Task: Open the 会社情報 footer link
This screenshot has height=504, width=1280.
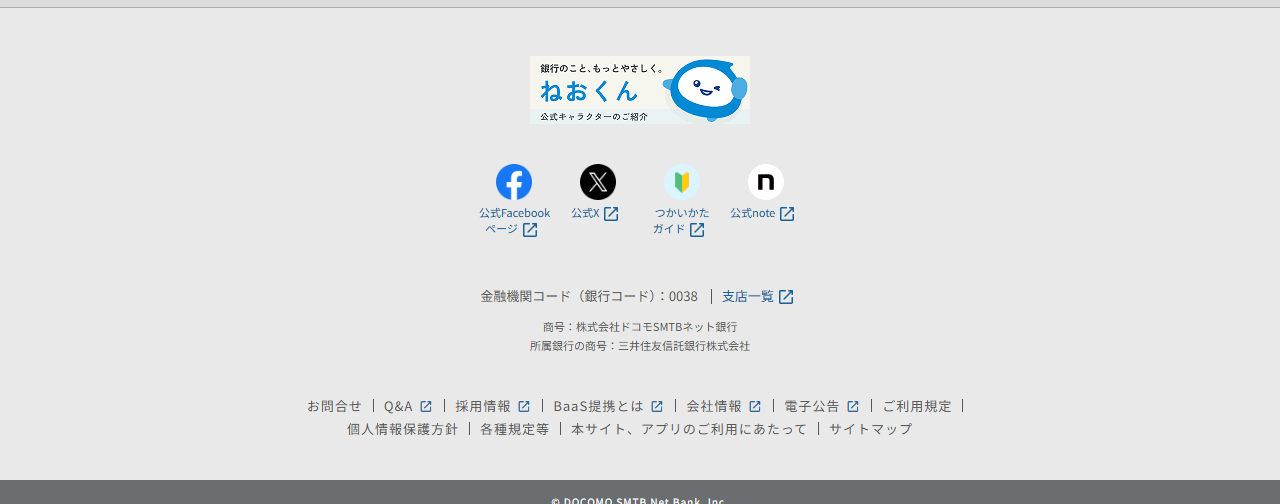Action: click(714, 406)
